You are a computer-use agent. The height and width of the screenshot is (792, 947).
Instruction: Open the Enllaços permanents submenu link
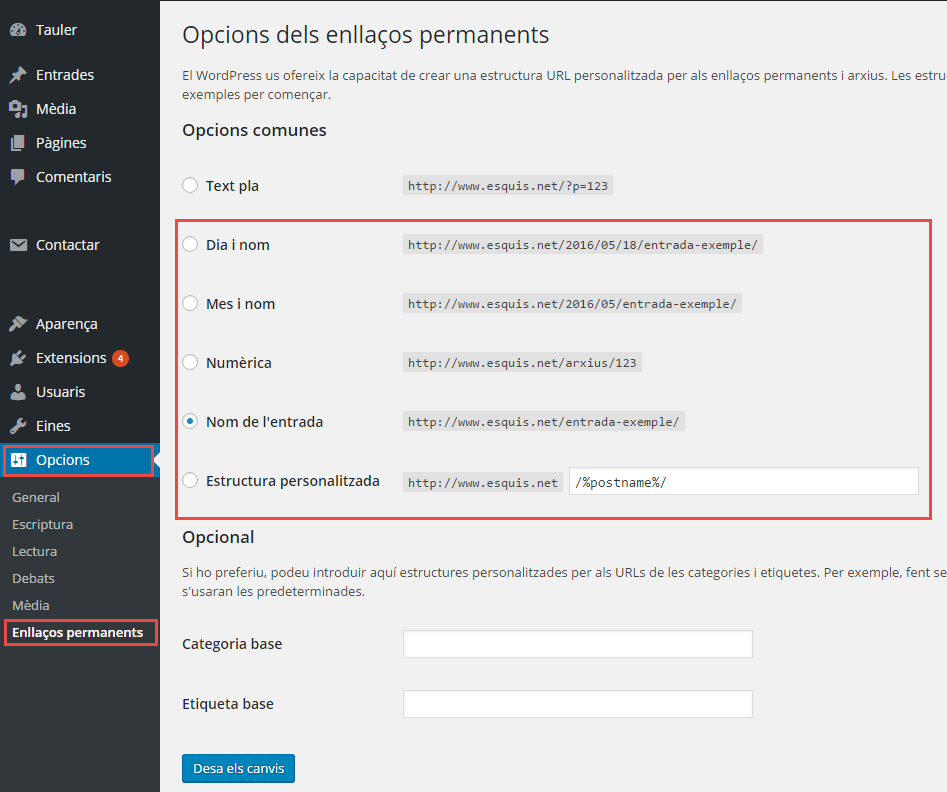(77, 633)
